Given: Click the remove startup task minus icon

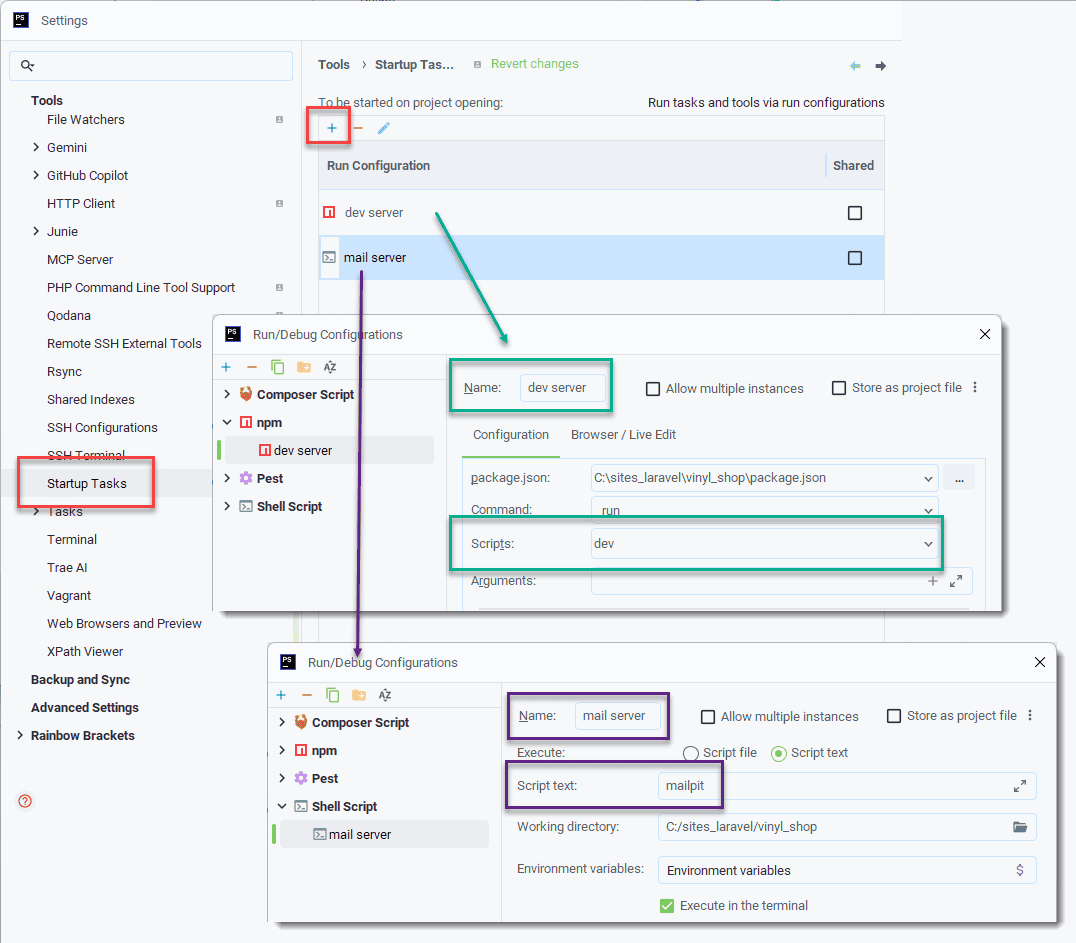Looking at the screenshot, I should point(358,128).
